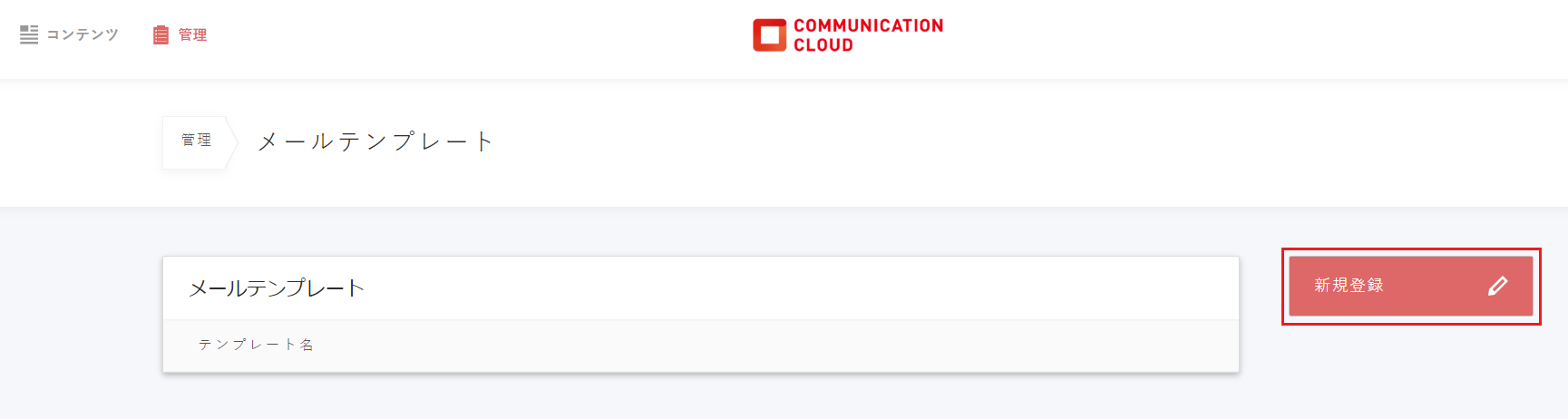Click the pointed edge of the 管理 breadcrumb
Image resolution: width=1568 pixels, height=419 pixels.
232,141
